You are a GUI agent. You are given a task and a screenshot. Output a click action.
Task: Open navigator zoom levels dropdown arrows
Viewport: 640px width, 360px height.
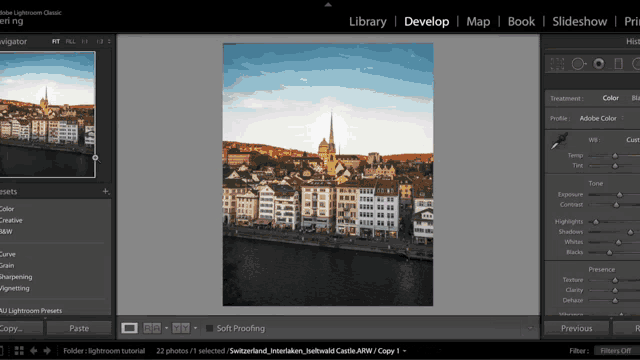pos(109,42)
